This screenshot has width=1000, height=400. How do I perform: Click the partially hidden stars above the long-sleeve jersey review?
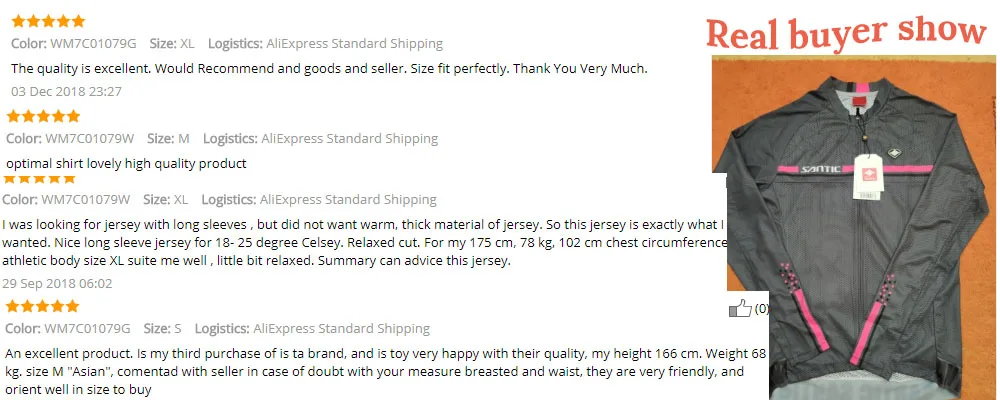pyautogui.click(x=40, y=179)
